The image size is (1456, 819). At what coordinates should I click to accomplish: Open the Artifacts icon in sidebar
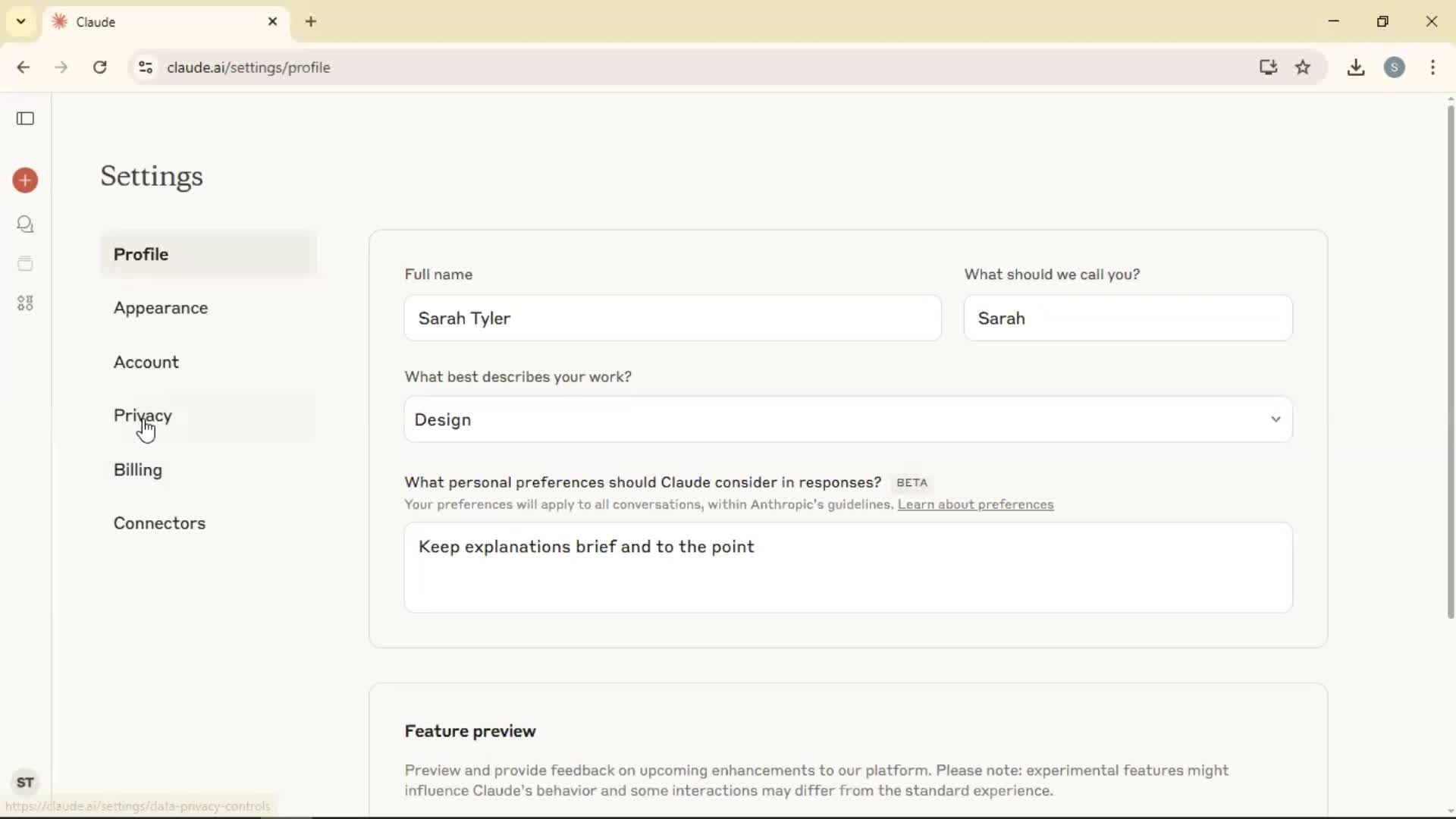coord(25,303)
